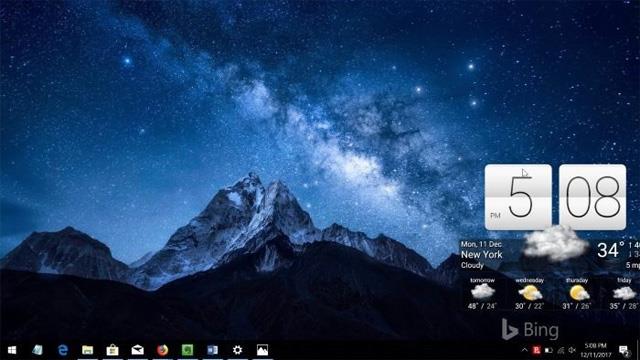The image size is (640, 360).
Task: Click the Mon, 11 Dec date text
Action: pyautogui.click(x=481, y=244)
